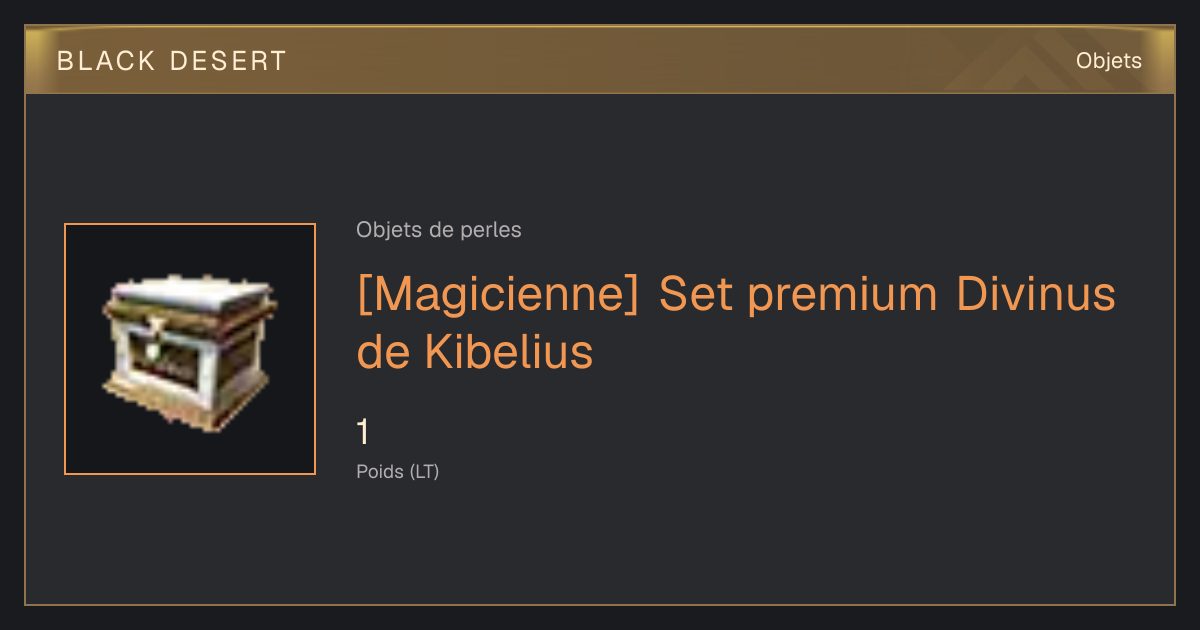Select the Objets de perles category label
This screenshot has width=1200, height=630.
[439, 230]
